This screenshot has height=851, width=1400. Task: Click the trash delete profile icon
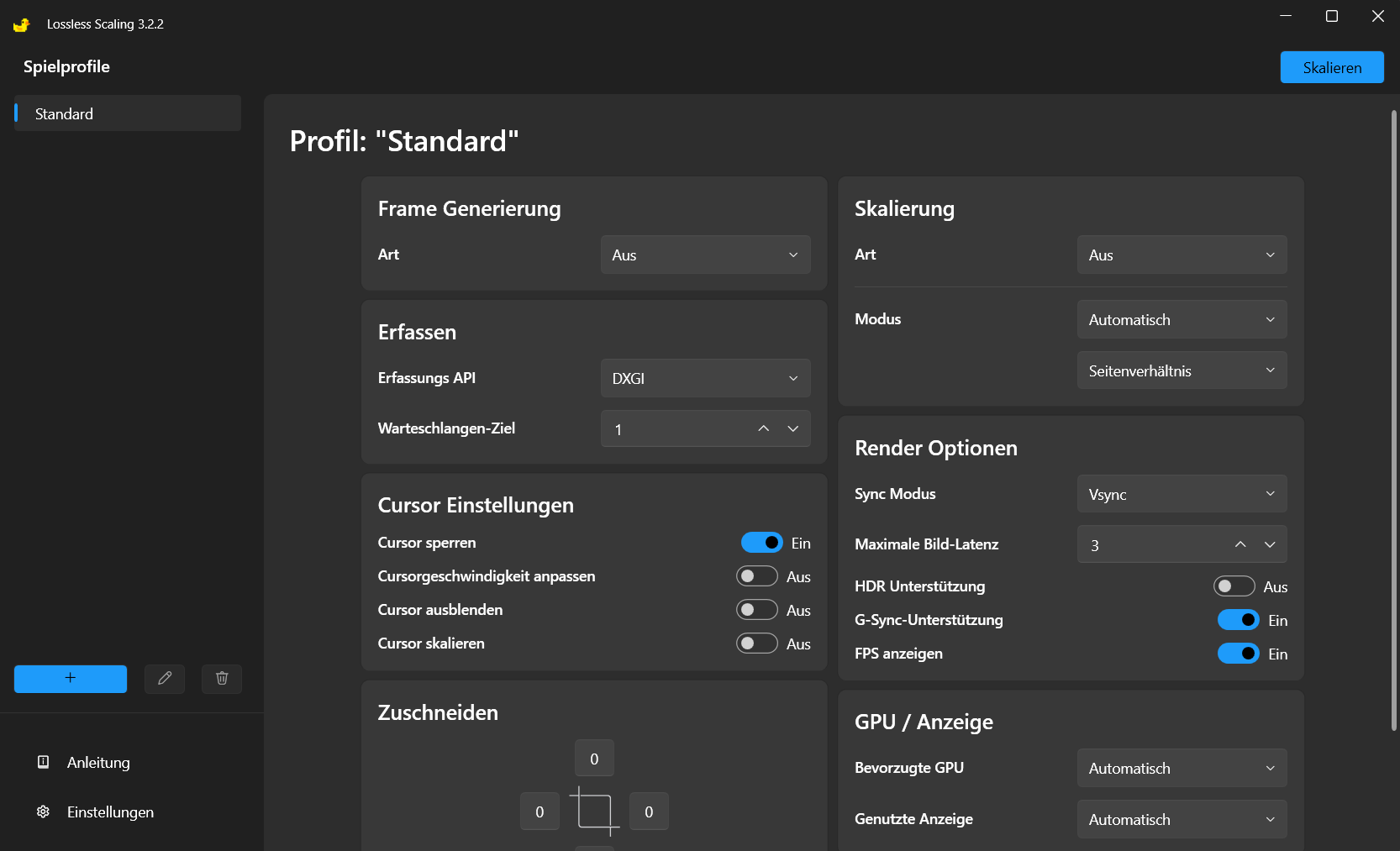click(x=222, y=679)
